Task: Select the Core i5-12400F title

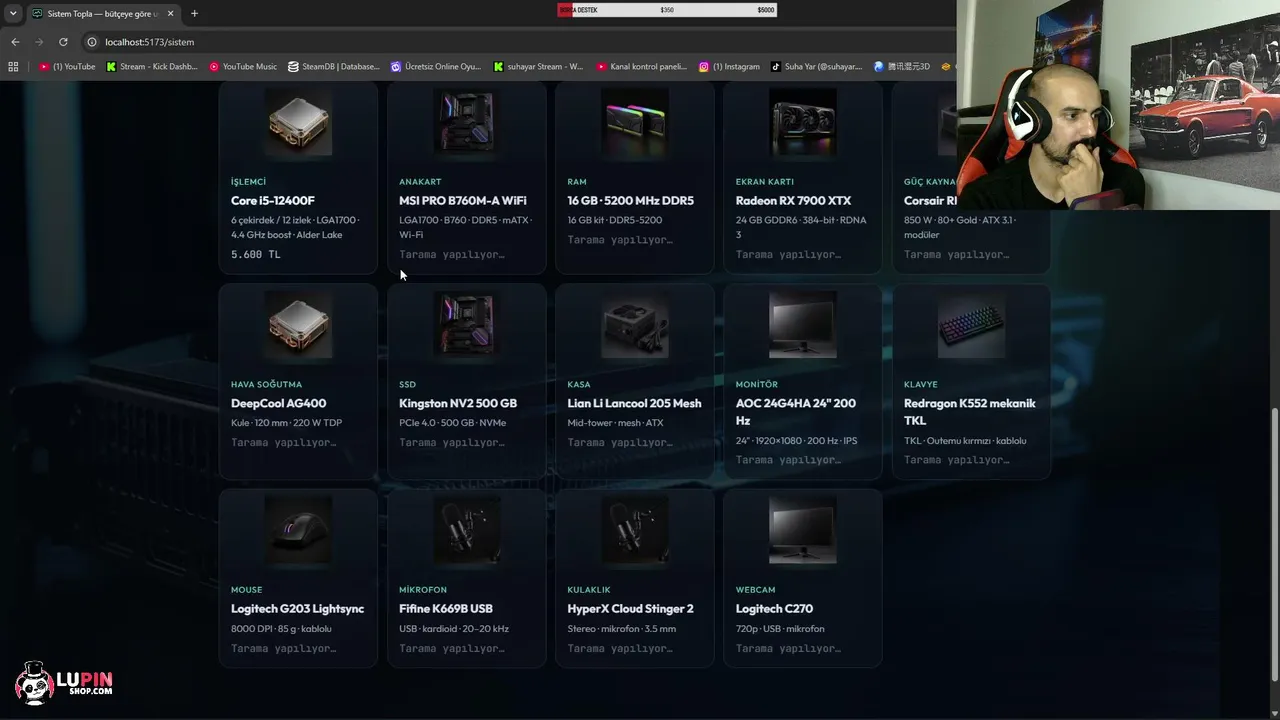Action: pos(273,201)
